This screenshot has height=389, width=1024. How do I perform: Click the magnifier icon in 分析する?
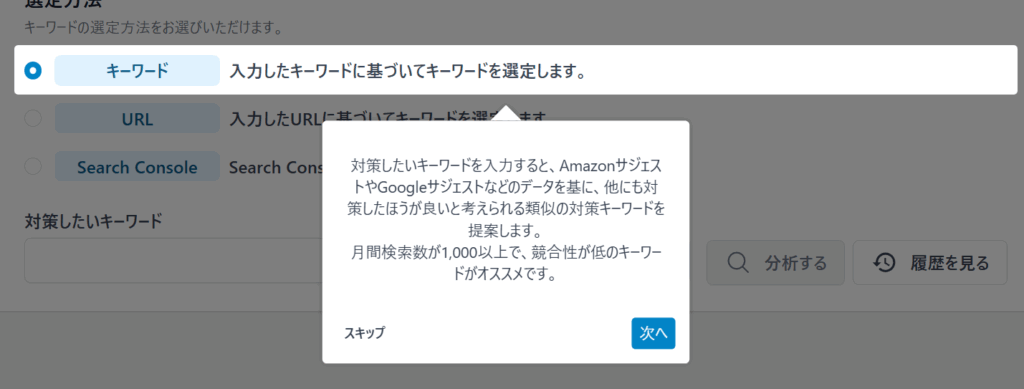tap(737, 263)
